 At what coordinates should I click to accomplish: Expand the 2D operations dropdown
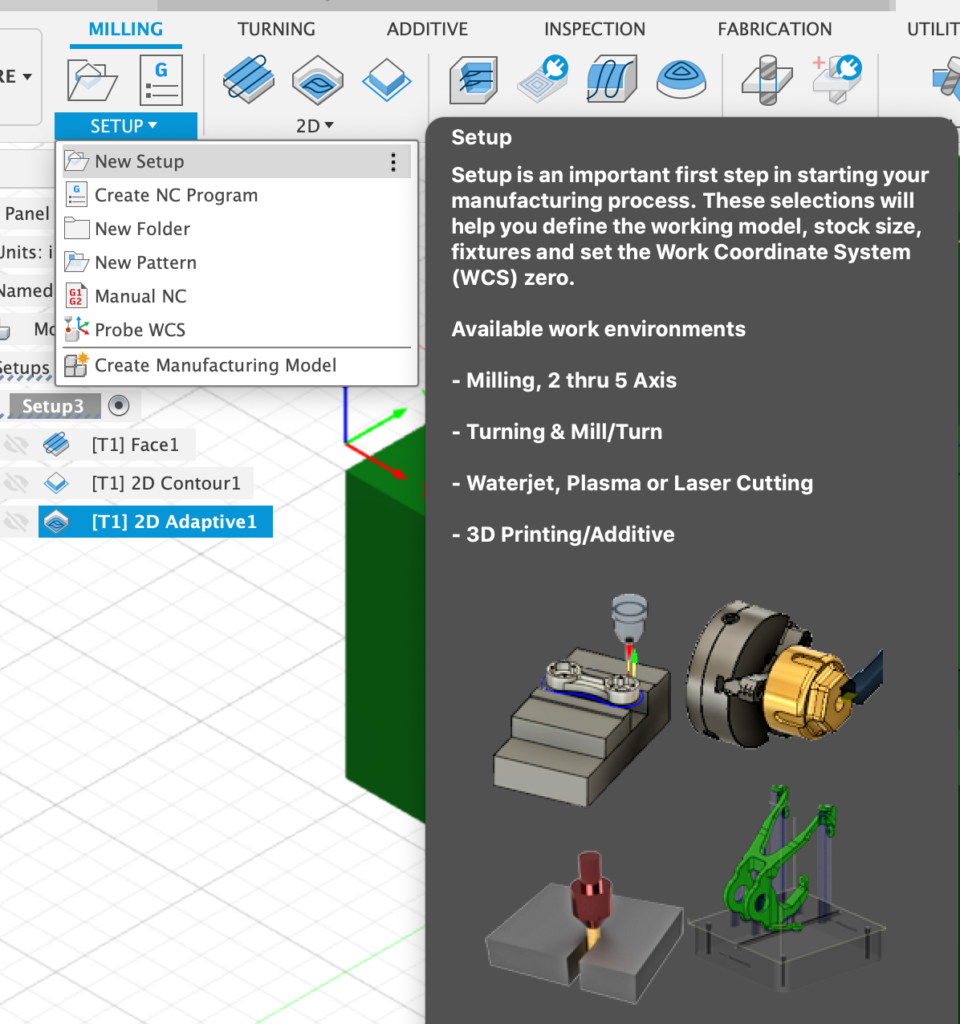pyautogui.click(x=314, y=126)
